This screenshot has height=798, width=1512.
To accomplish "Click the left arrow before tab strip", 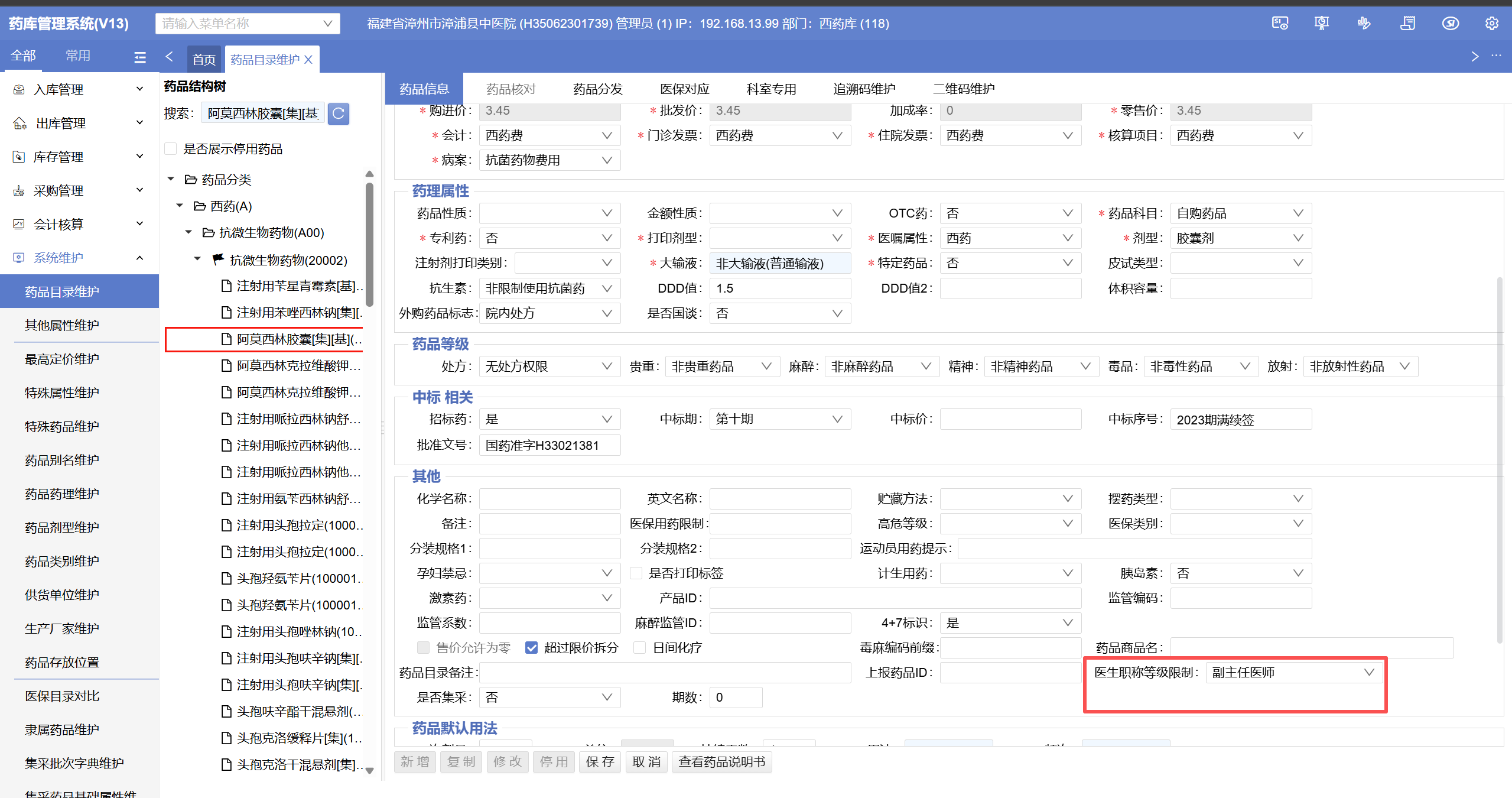I will tap(170, 57).
